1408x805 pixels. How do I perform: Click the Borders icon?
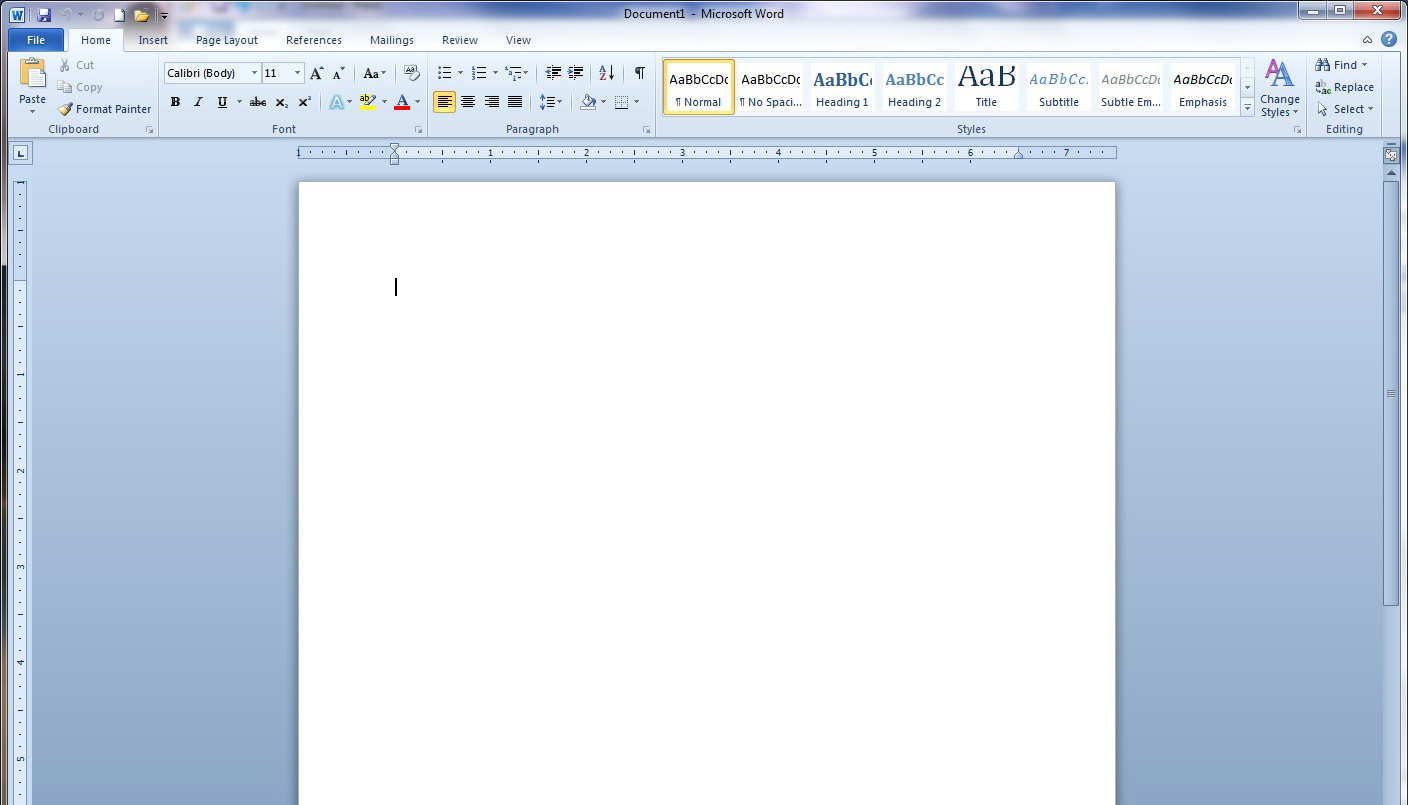(622, 102)
